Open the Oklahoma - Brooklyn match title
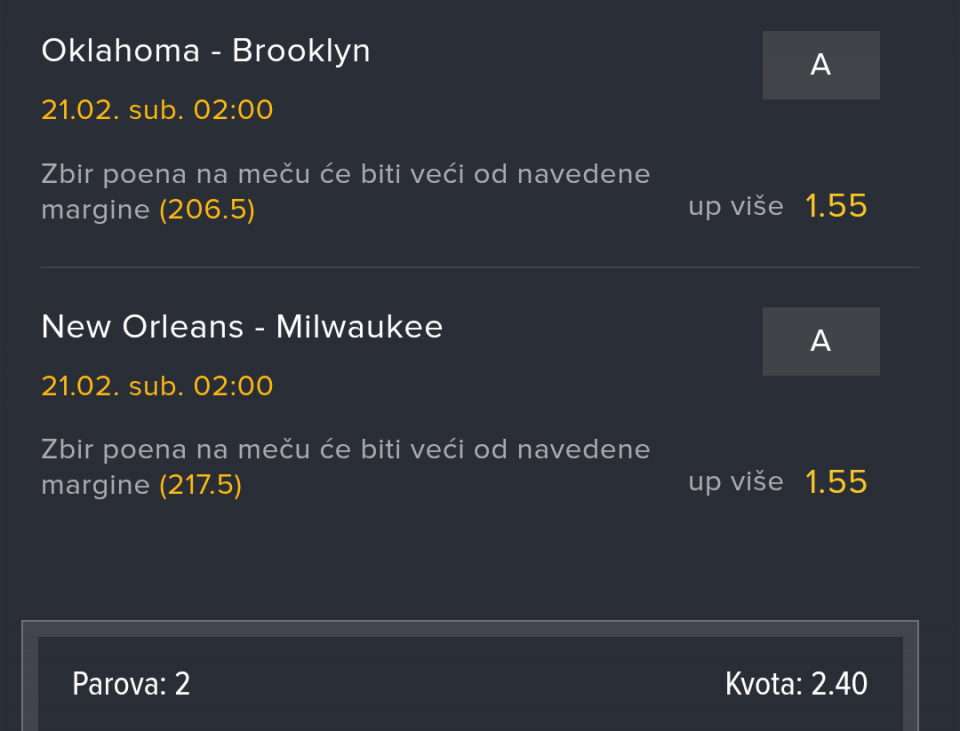Image resolution: width=960 pixels, height=731 pixels. coord(206,51)
